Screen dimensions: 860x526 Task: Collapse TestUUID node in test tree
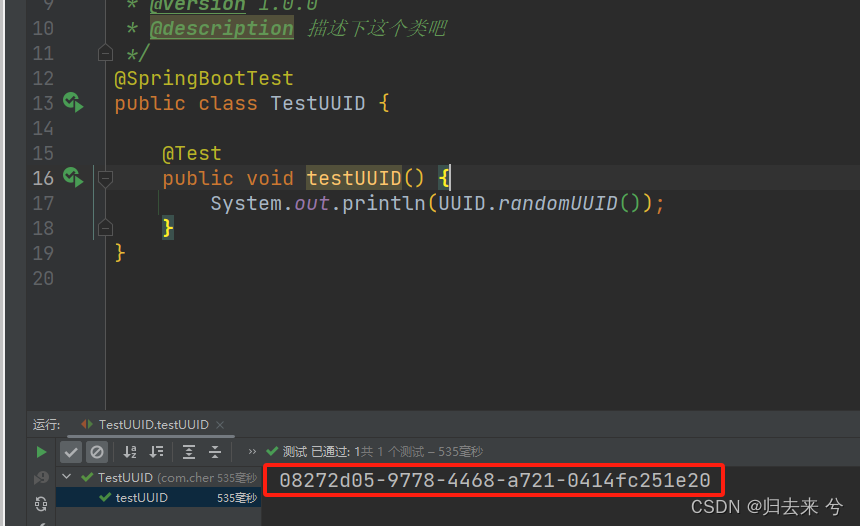pos(67,477)
